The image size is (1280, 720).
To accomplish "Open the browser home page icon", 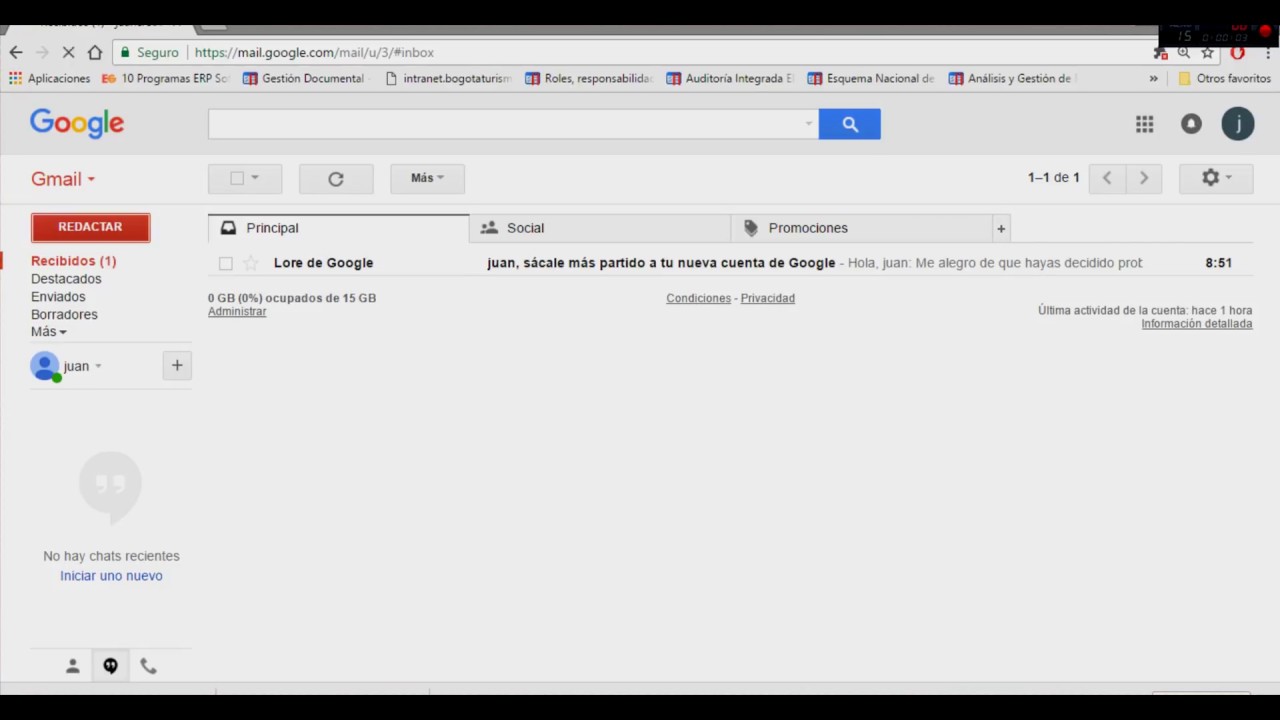I will tap(95, 52).
